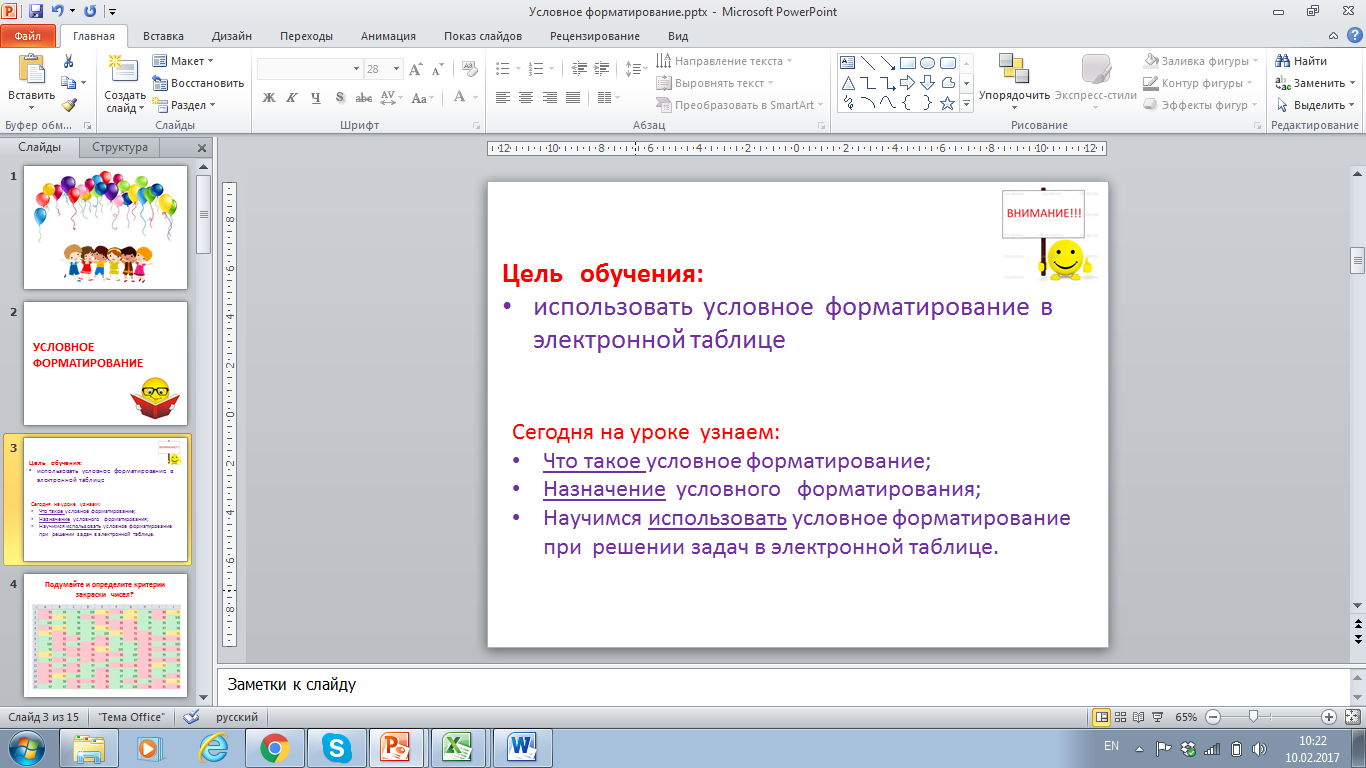Click the Cut scissors icon
The height and width of the screenshot is (768, 1366).
pyautogui.click(x=68, y=62)
